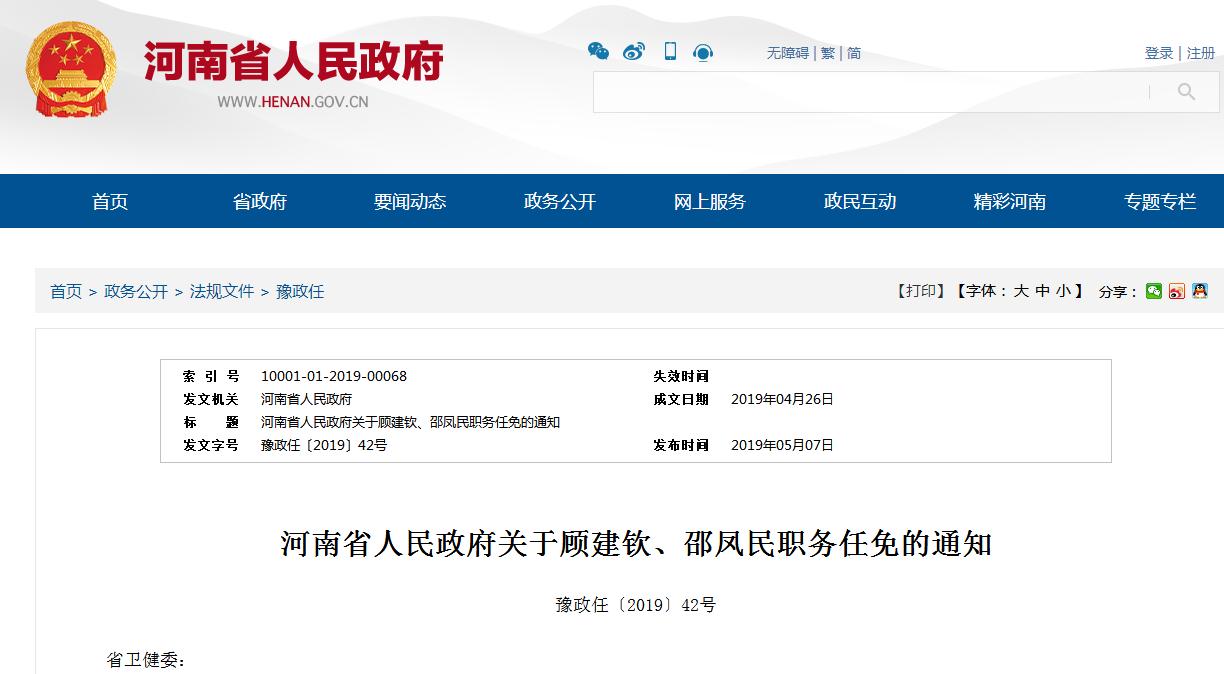Viewport: 1224px width, 674px height.
Task: Open the customer service headset icon
Action: (703, 53)
